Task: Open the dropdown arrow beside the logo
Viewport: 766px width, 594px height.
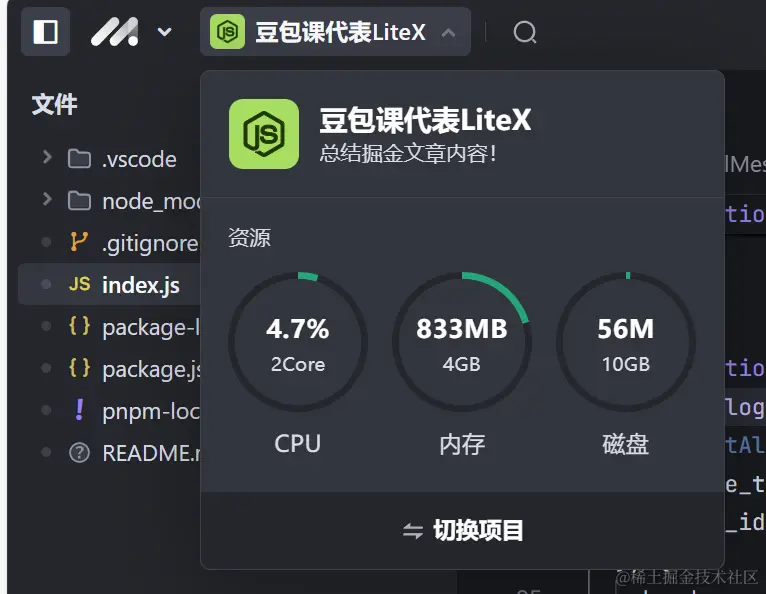Action: (164, 32)
